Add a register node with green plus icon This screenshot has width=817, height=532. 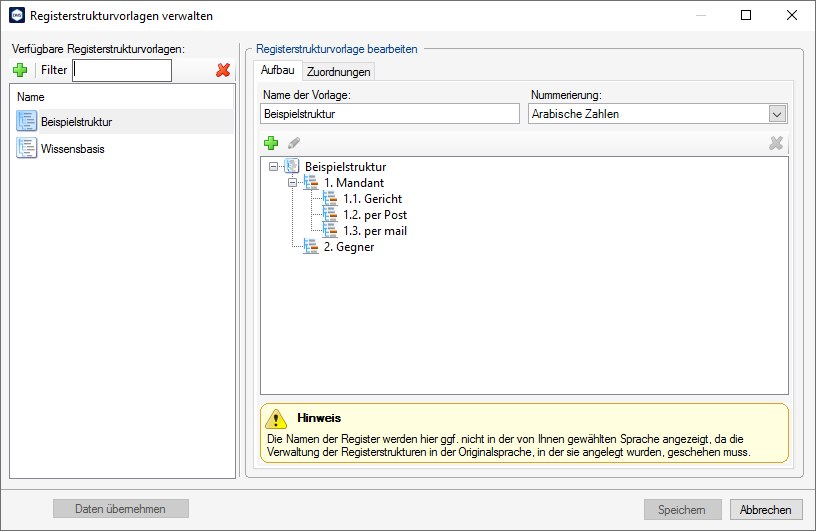pos(271,143)
